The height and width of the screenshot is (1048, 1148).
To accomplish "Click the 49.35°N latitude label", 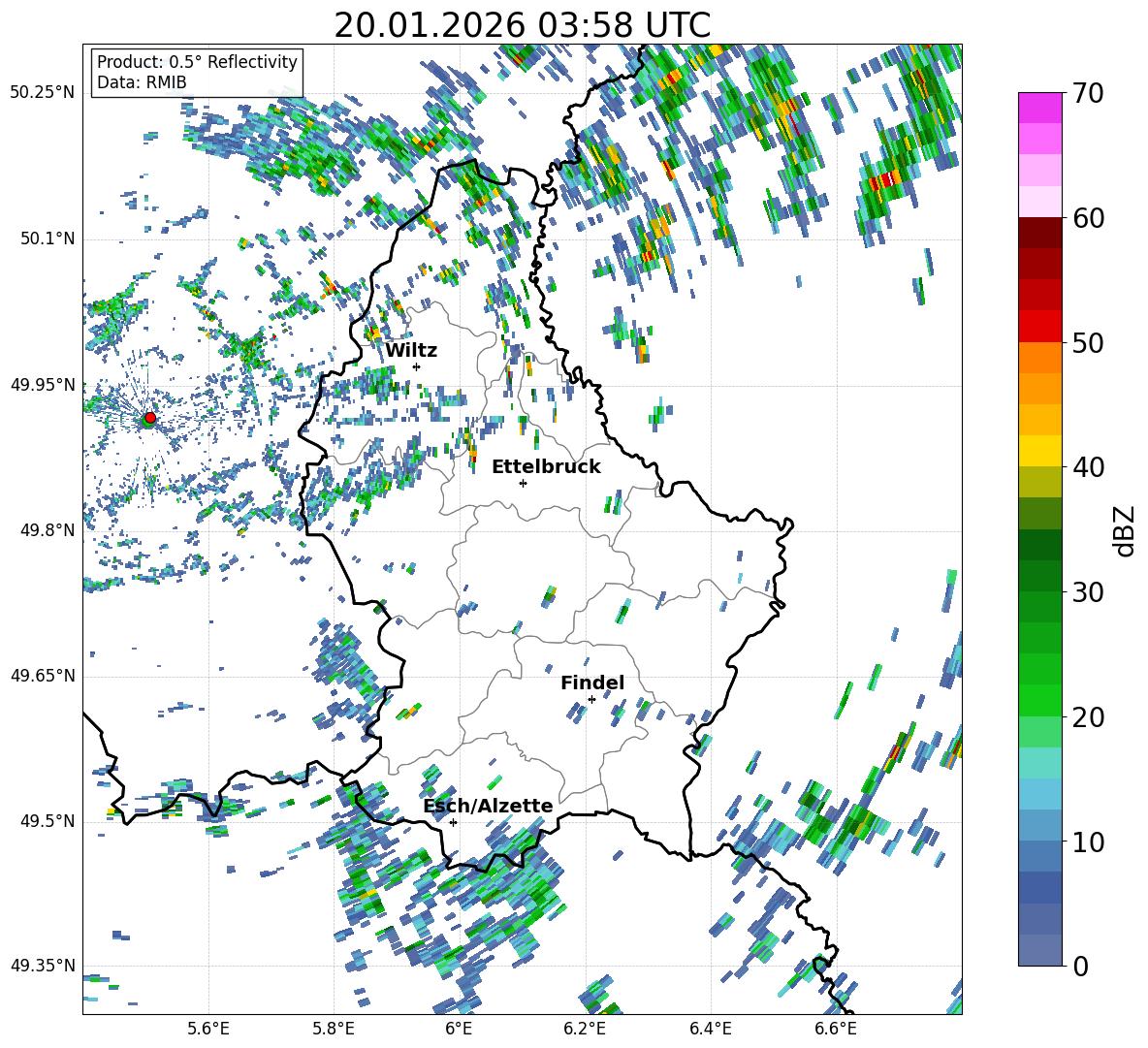I will pos(43,966).
